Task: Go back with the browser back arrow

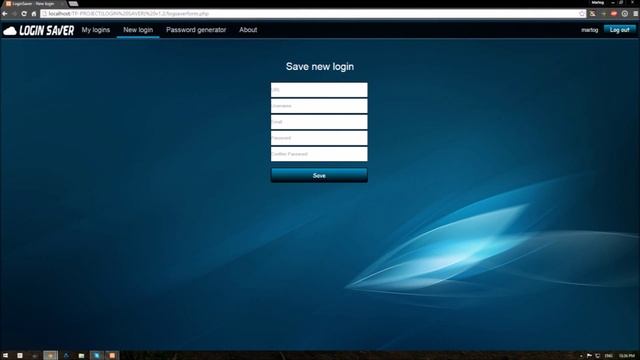Action: (5, 13)
